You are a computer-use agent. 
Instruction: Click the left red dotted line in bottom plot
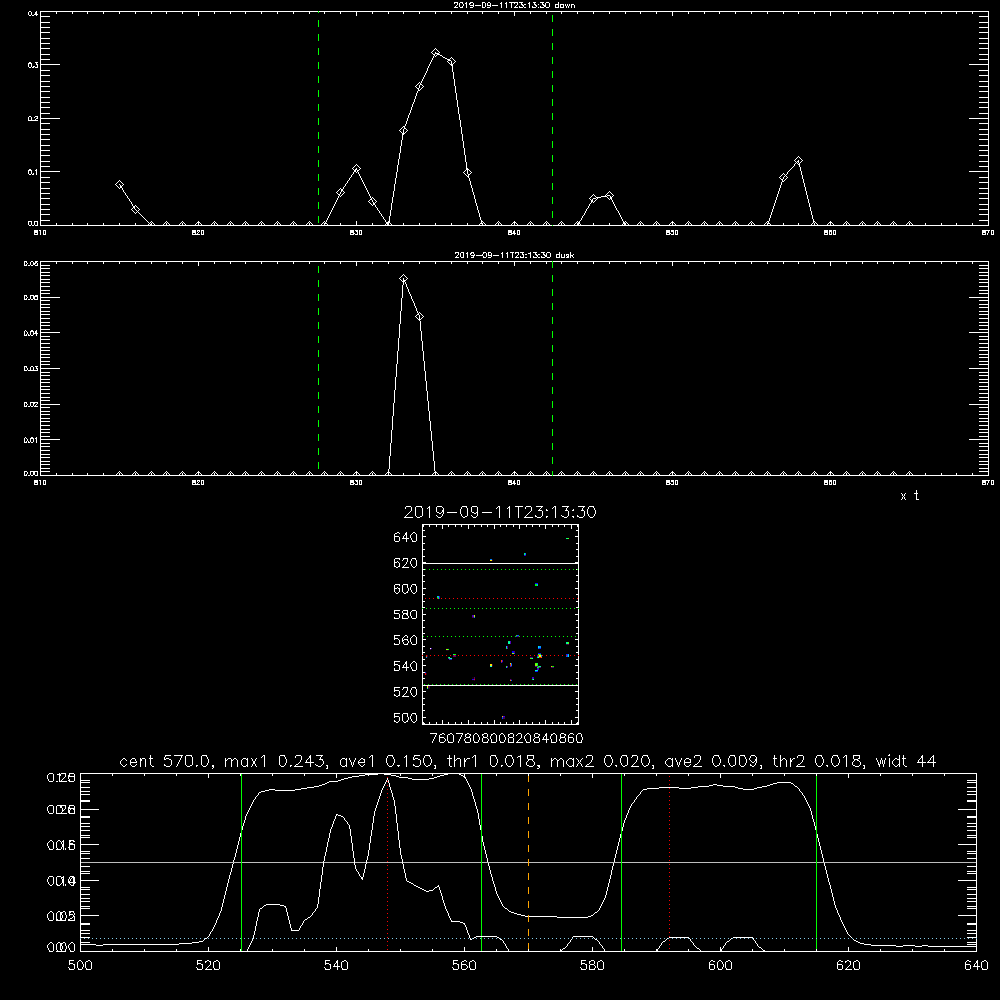click(x=388, y=862)
